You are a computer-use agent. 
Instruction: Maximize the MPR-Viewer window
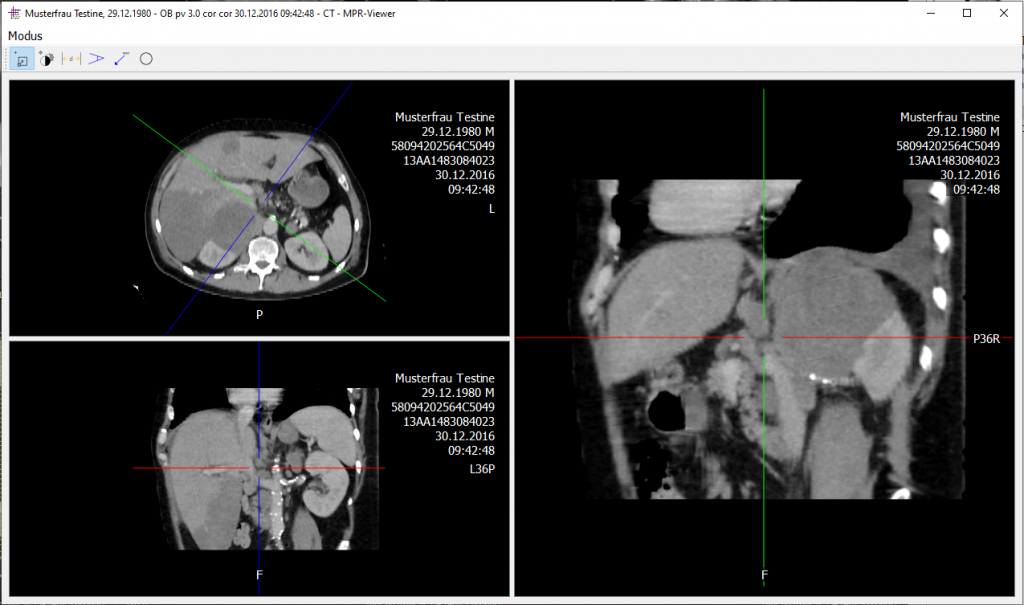pyautogui.click(x=967, y=14)
